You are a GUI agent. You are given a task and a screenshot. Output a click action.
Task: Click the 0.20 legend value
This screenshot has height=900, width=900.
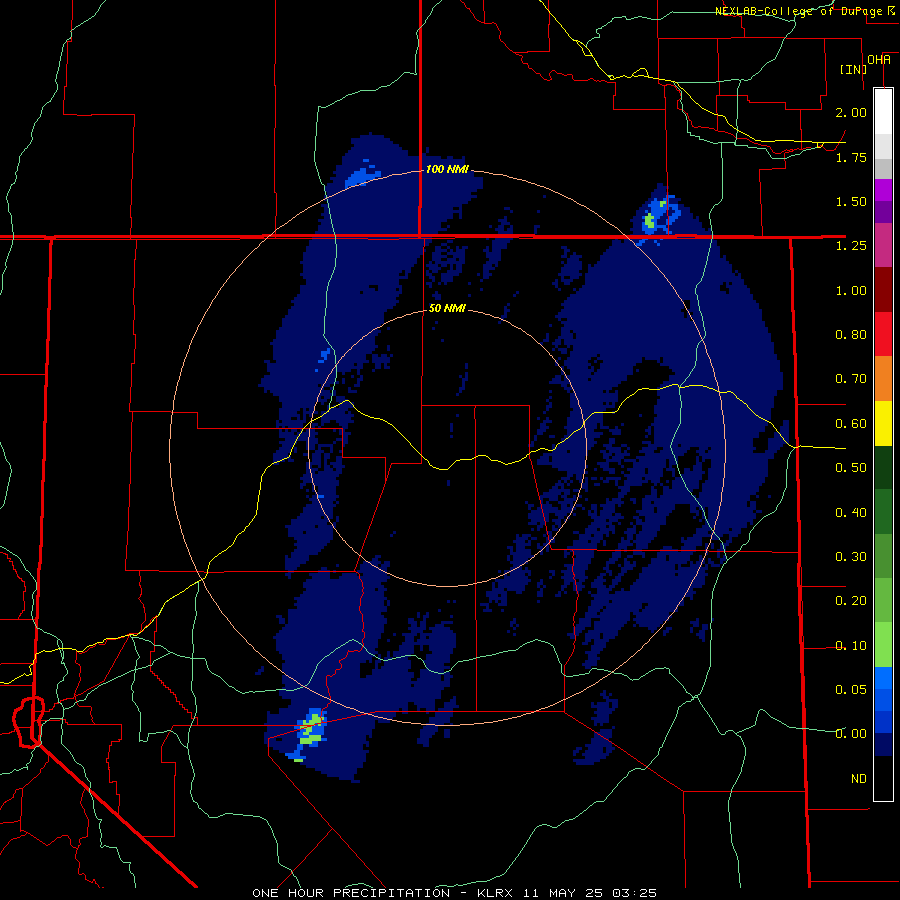(x=851, y=601)
